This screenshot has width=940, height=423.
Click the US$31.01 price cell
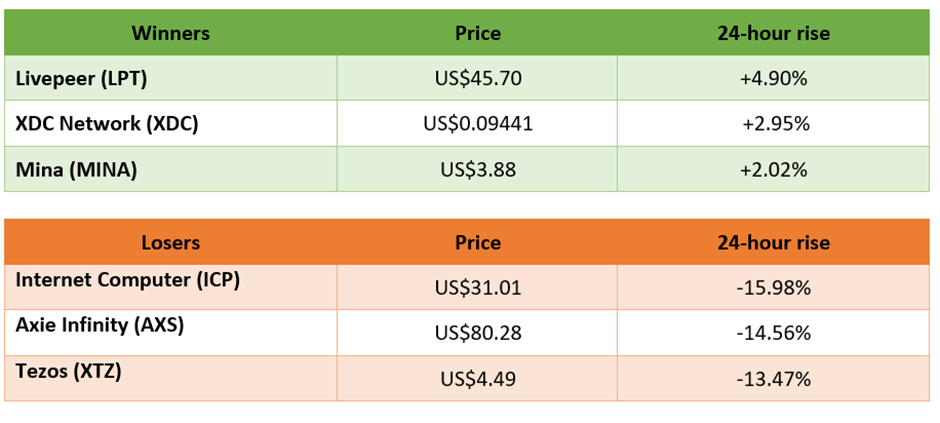coord(477,287)
